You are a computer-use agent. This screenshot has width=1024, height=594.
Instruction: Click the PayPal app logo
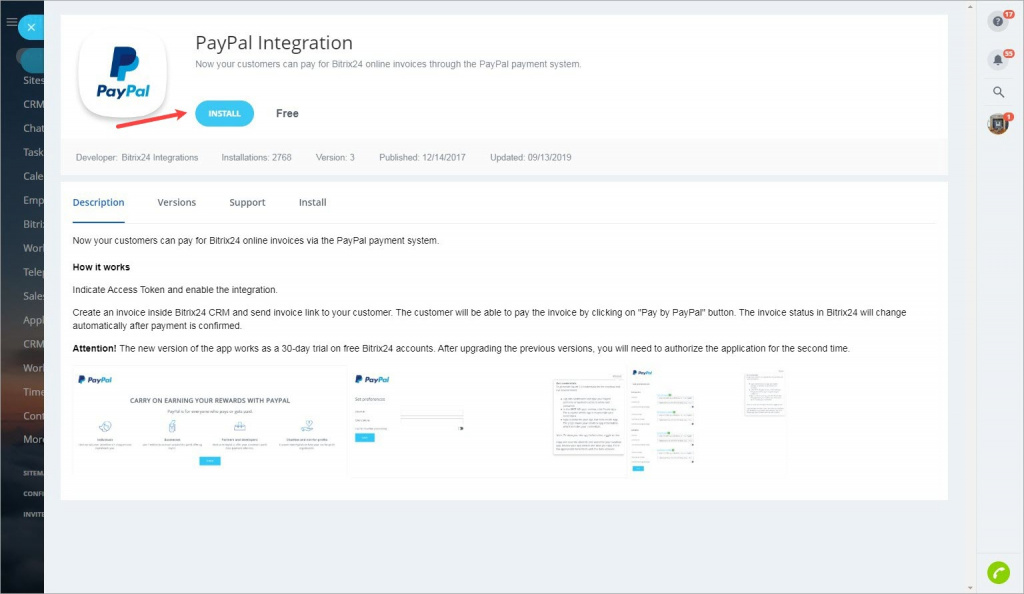(123, 73)
